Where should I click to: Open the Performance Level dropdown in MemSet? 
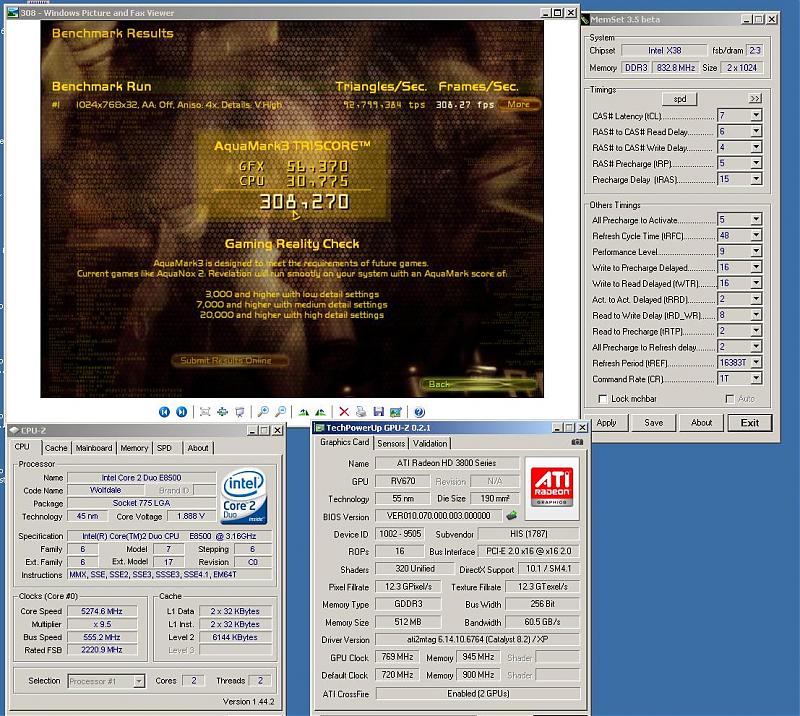tap(755, 252)
